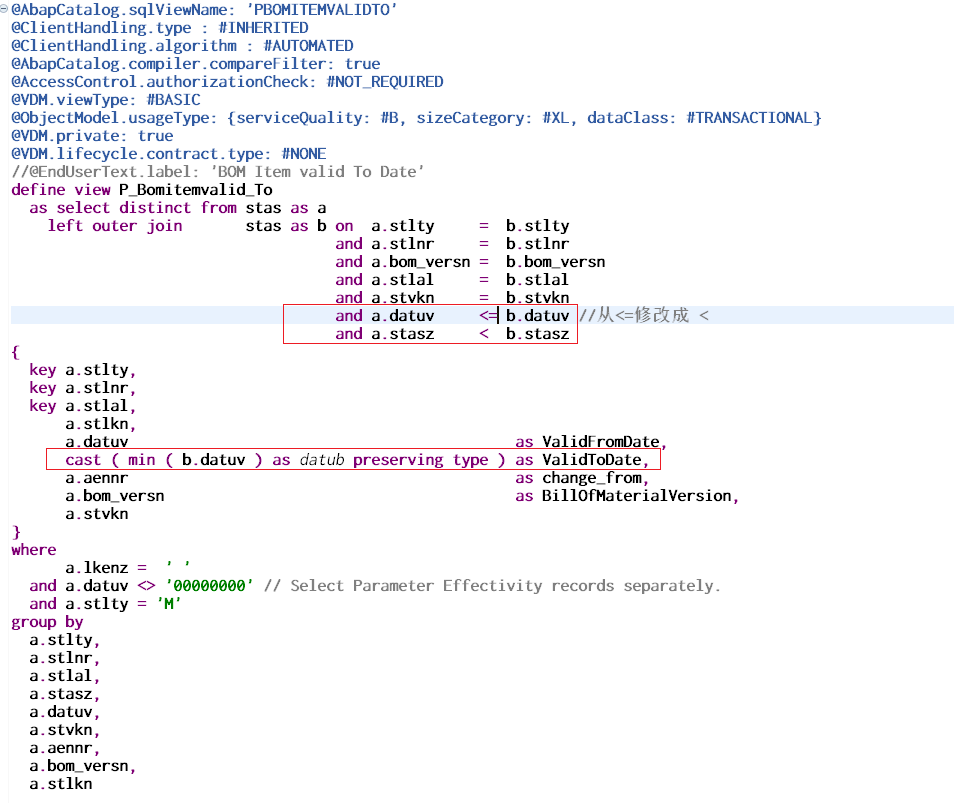Click the 'where' keyword
This screenshot has height=803, width=954.
[x=34, y=550]
